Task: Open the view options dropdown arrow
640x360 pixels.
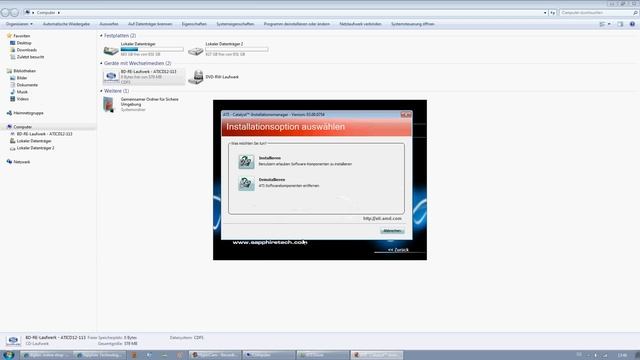Action: pos(609,24)
